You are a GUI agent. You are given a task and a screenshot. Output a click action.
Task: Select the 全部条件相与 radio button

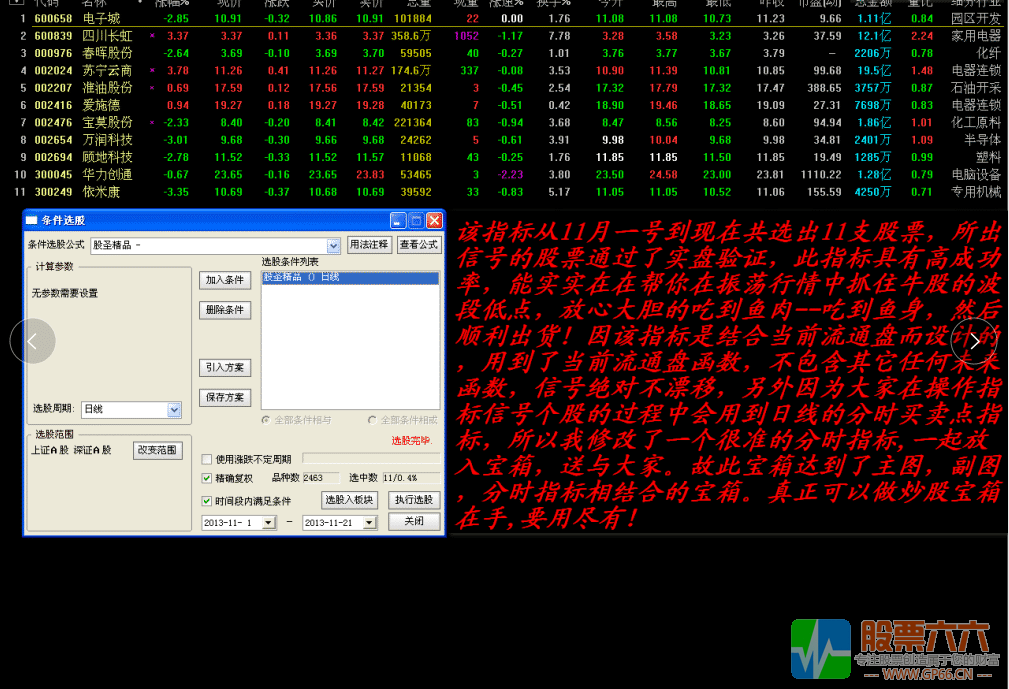click(266, 420)
